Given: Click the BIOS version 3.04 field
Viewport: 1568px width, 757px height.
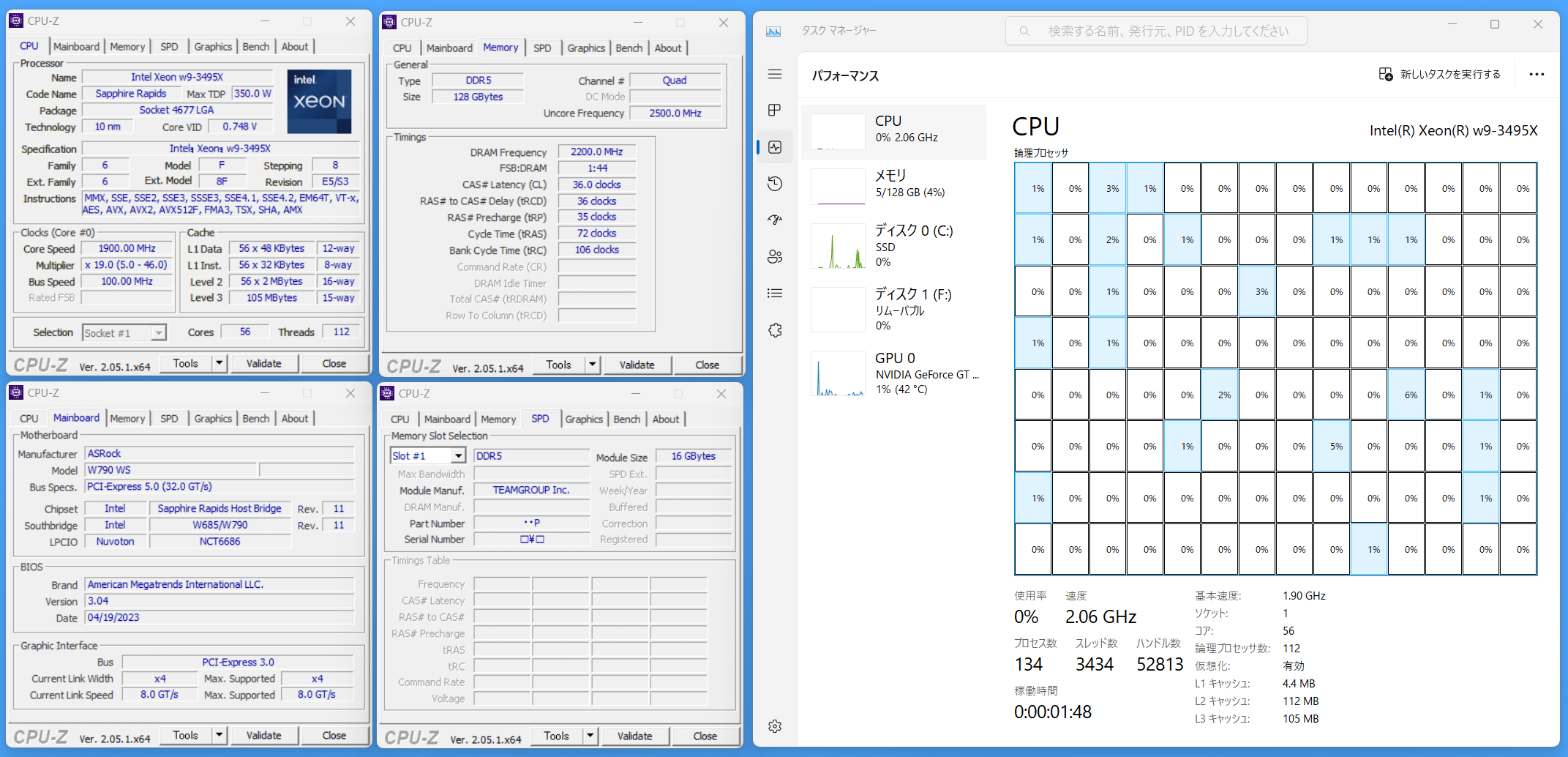Looking at the screenshot, I should pyautogui.click(x=220, y=601).
